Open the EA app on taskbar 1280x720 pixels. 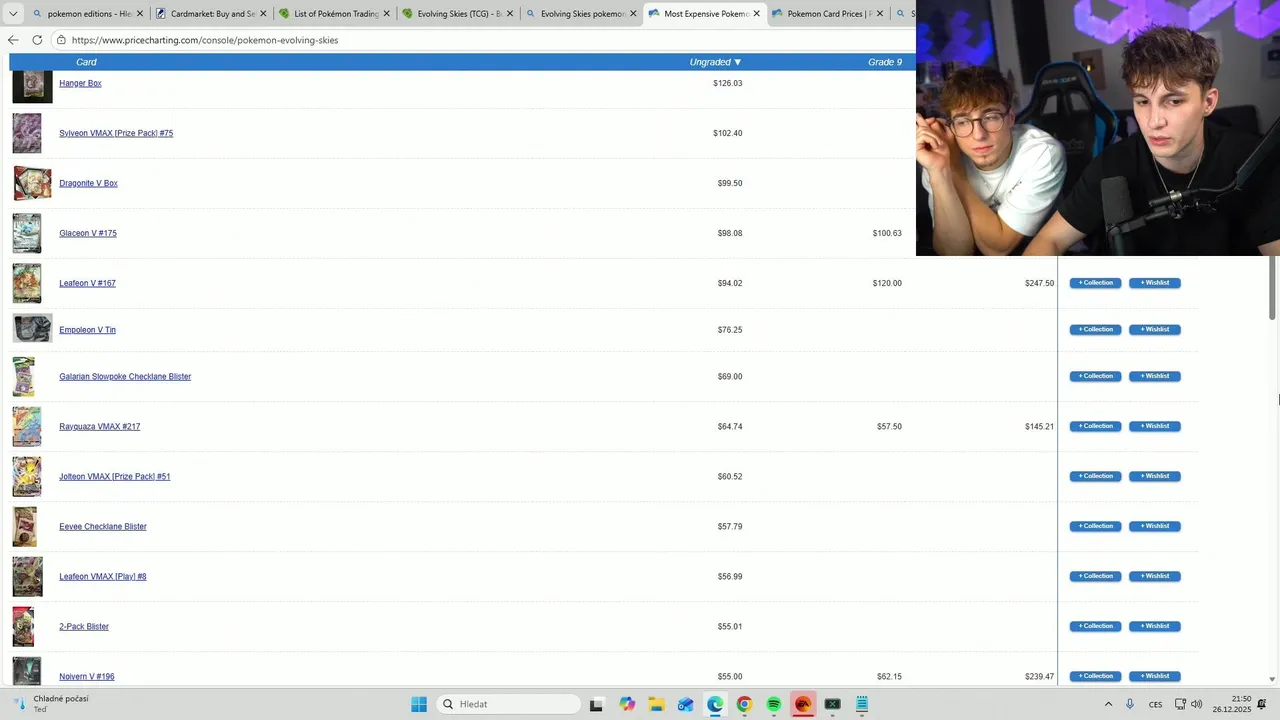click(803, 704)
